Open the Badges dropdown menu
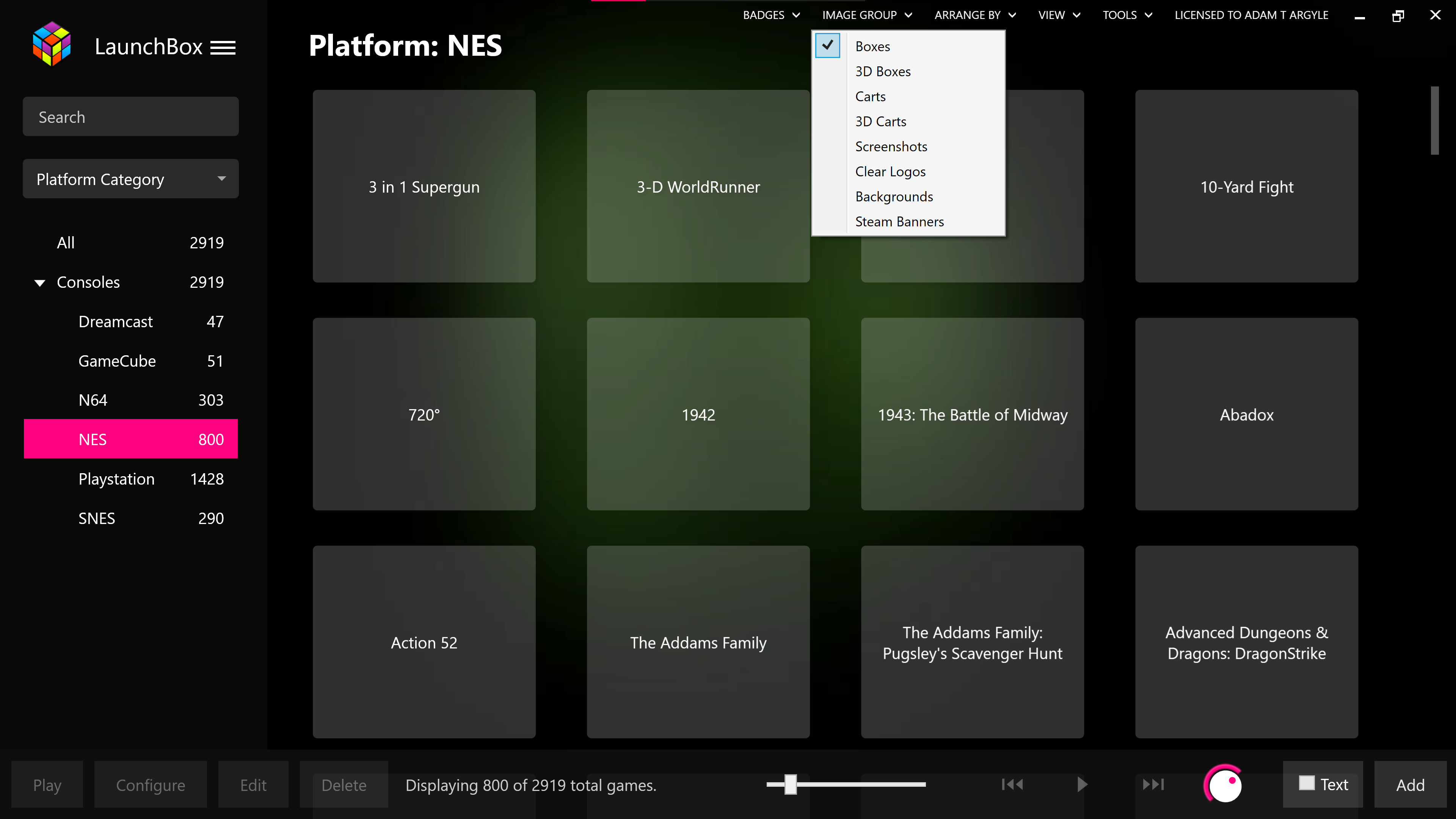Image resolution: width=1456 pixels, height=819 pixels. [x=771, y=15]
